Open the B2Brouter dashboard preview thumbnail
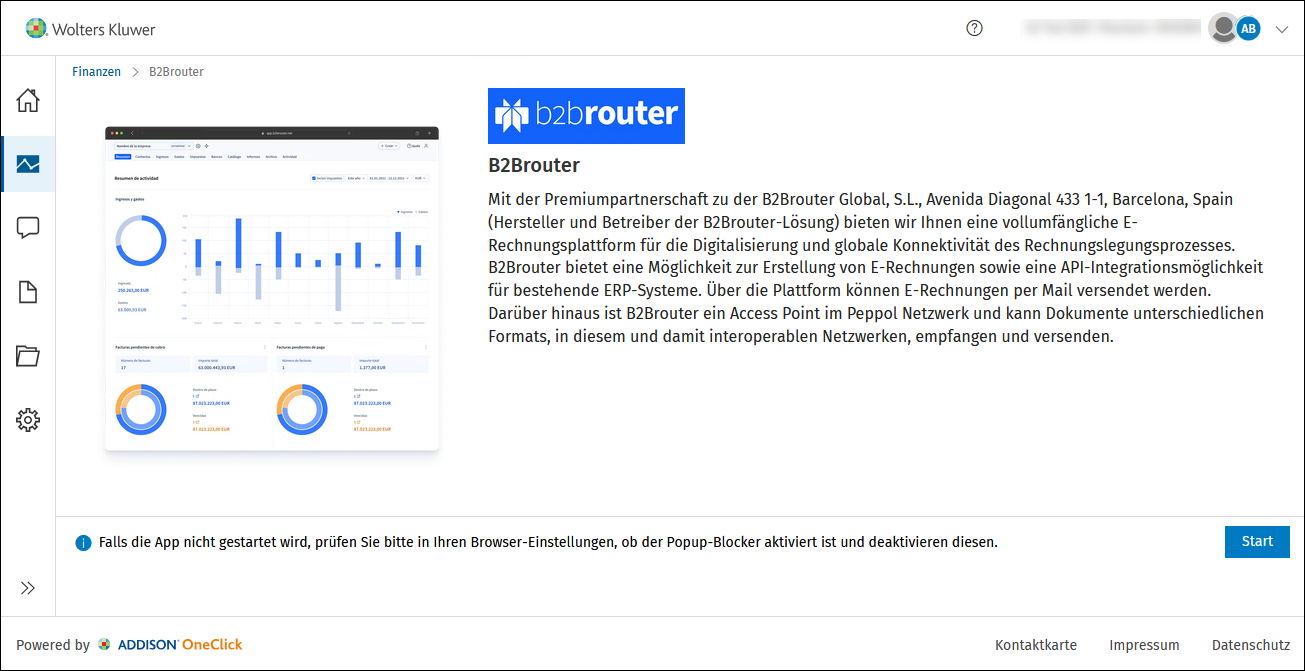The height and width of the screenshot is (671, 1305). (x=272, y=289)
